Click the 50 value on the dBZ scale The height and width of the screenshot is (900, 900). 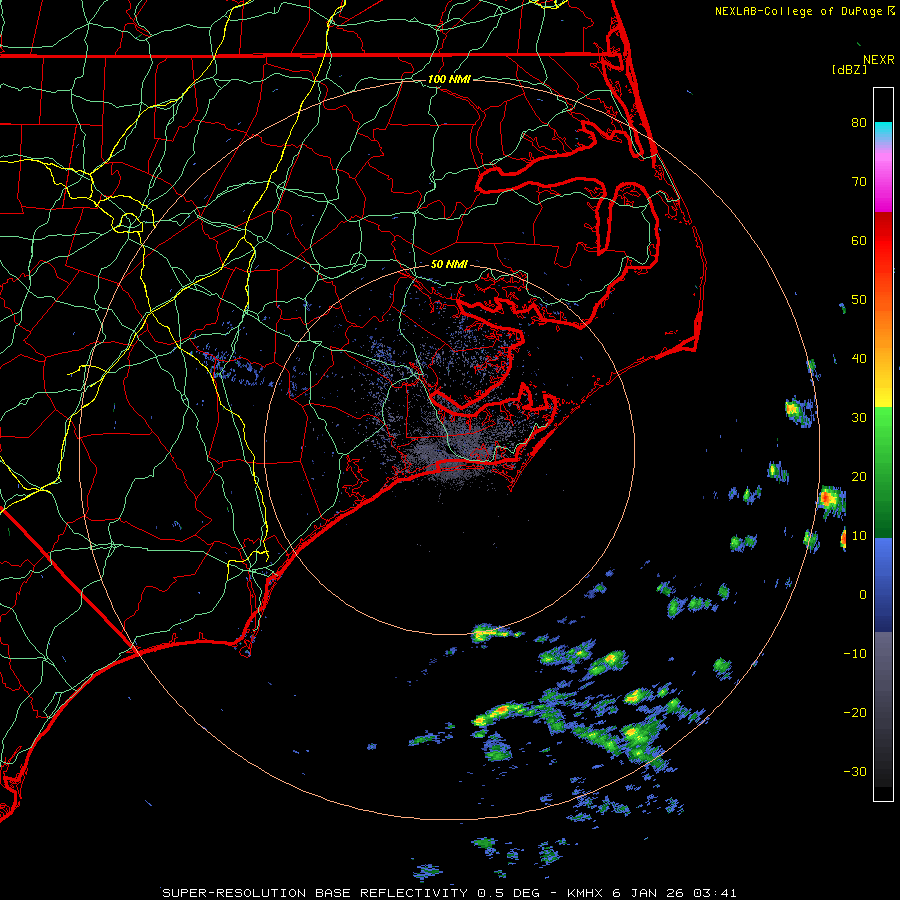click(859, 300)
